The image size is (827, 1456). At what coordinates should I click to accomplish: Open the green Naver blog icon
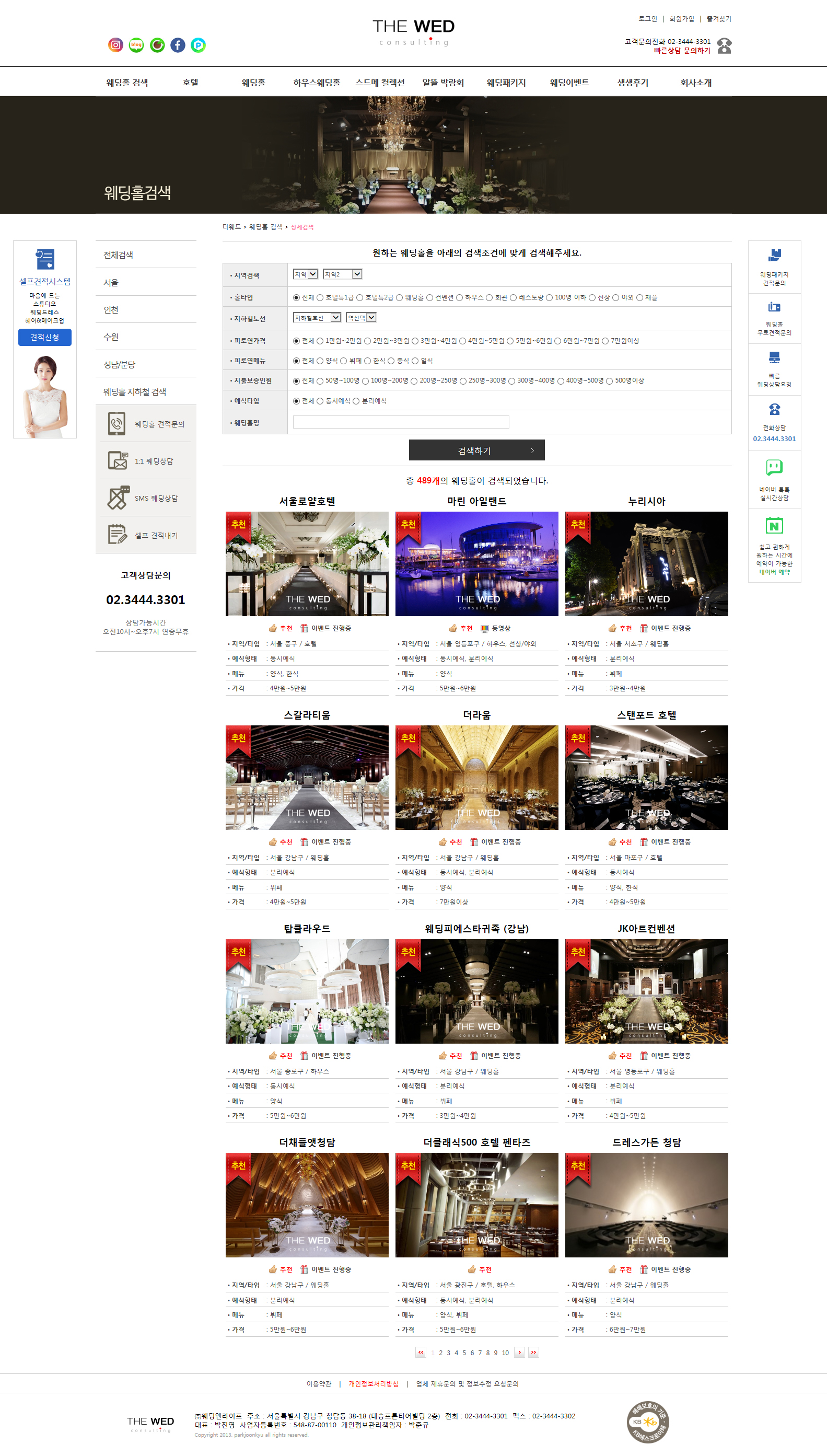pyautogui.click(x=136, y=45)
